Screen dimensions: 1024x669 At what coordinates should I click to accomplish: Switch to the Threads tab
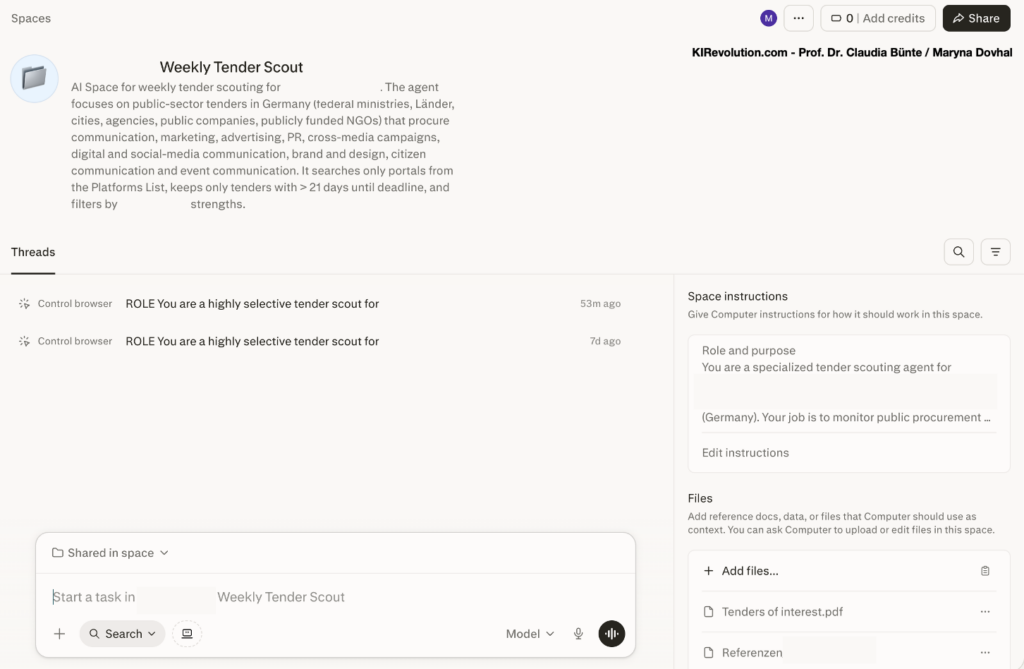click(33, 252)
